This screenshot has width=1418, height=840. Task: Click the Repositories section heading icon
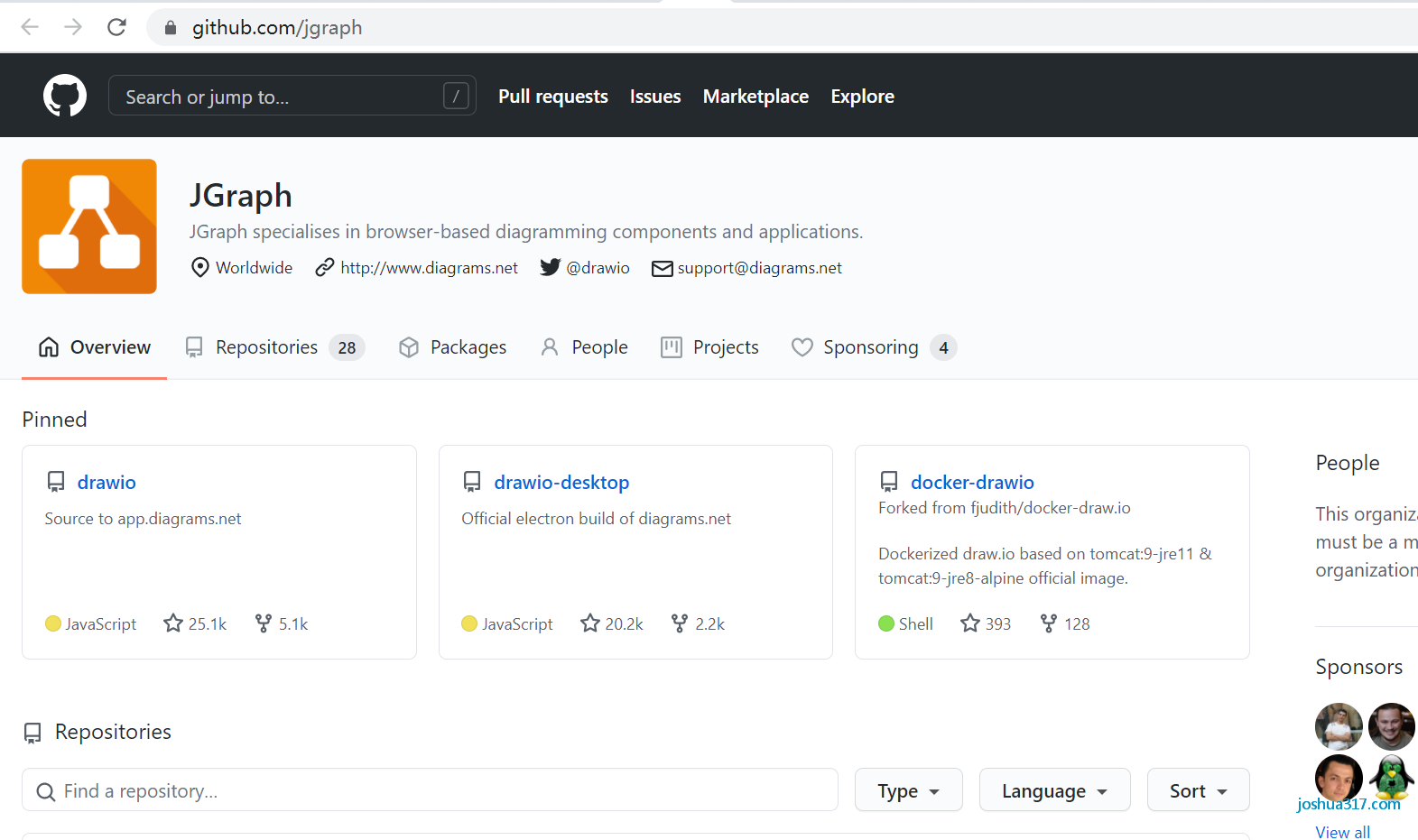32,733
